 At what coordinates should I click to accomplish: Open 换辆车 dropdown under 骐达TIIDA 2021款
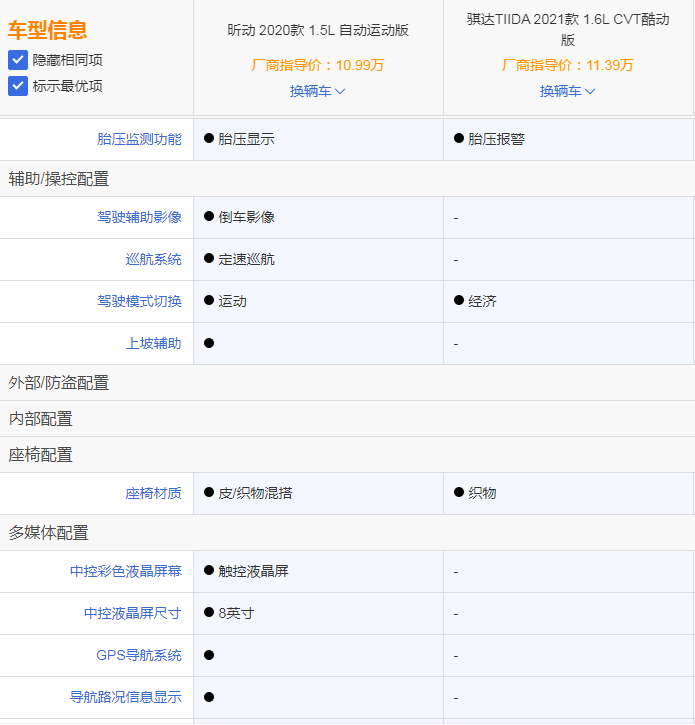tap(567, 91)
